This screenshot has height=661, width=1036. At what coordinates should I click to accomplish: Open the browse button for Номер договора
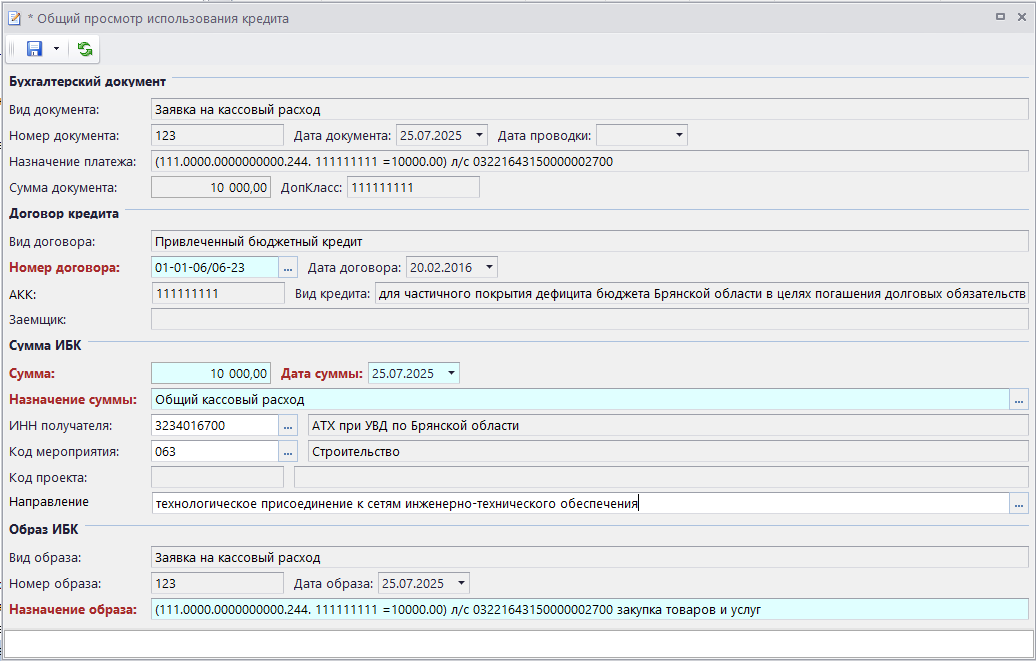tap(289, 267)
